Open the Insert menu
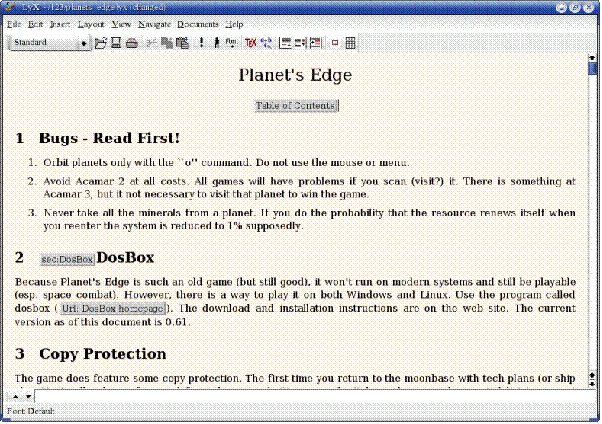This screenshot has width=602, height=424. 60,24
